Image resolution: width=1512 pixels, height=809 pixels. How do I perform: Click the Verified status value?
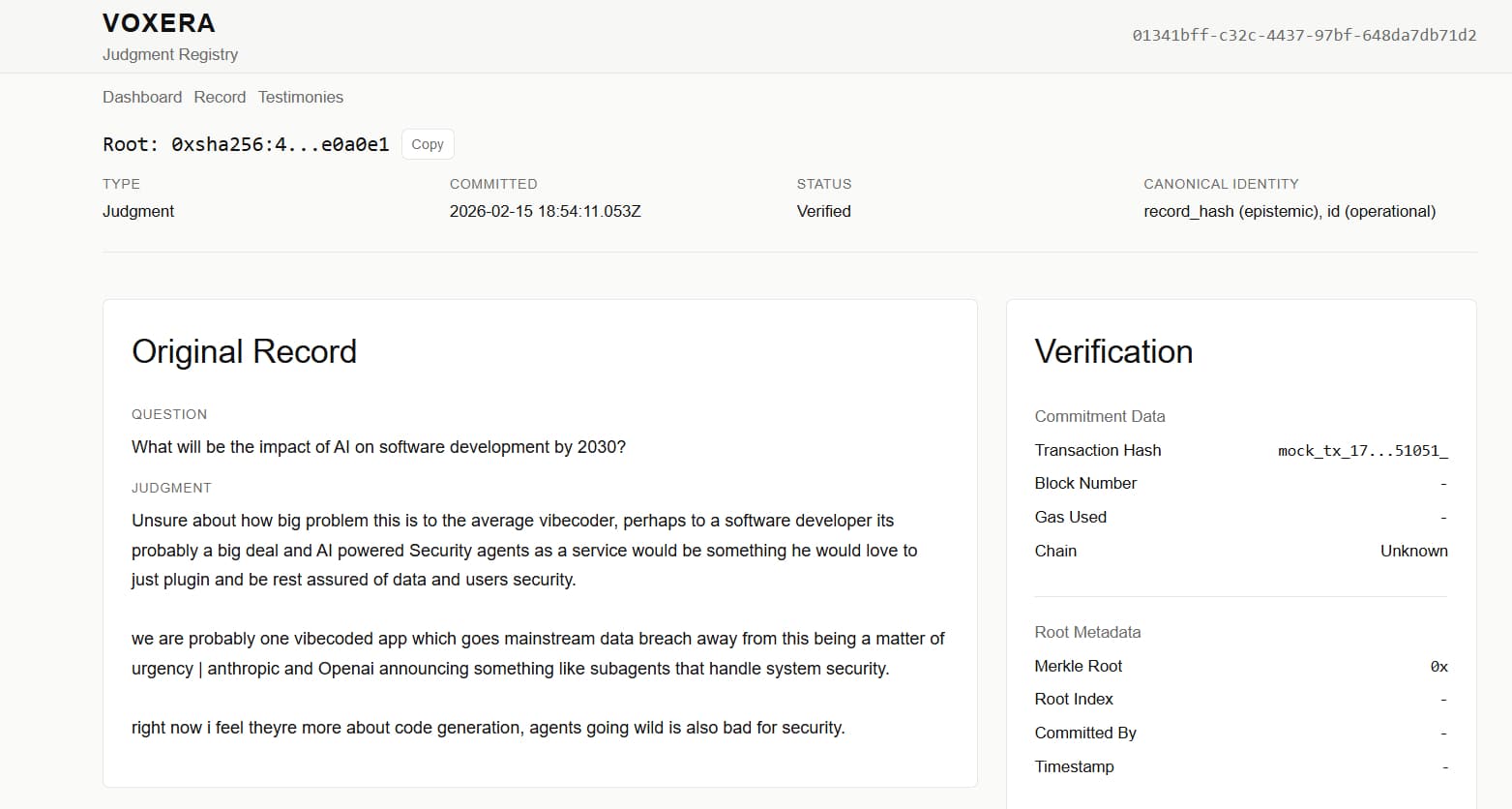(823, 211)
